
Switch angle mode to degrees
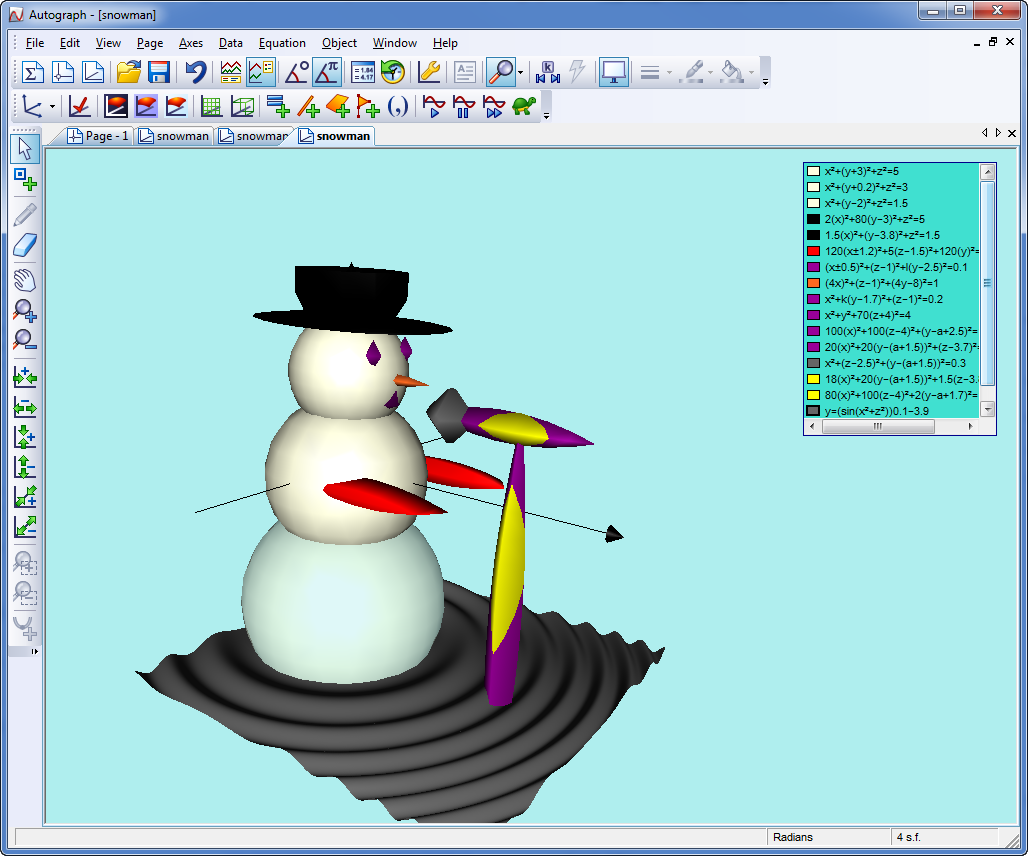pos(296,72)
